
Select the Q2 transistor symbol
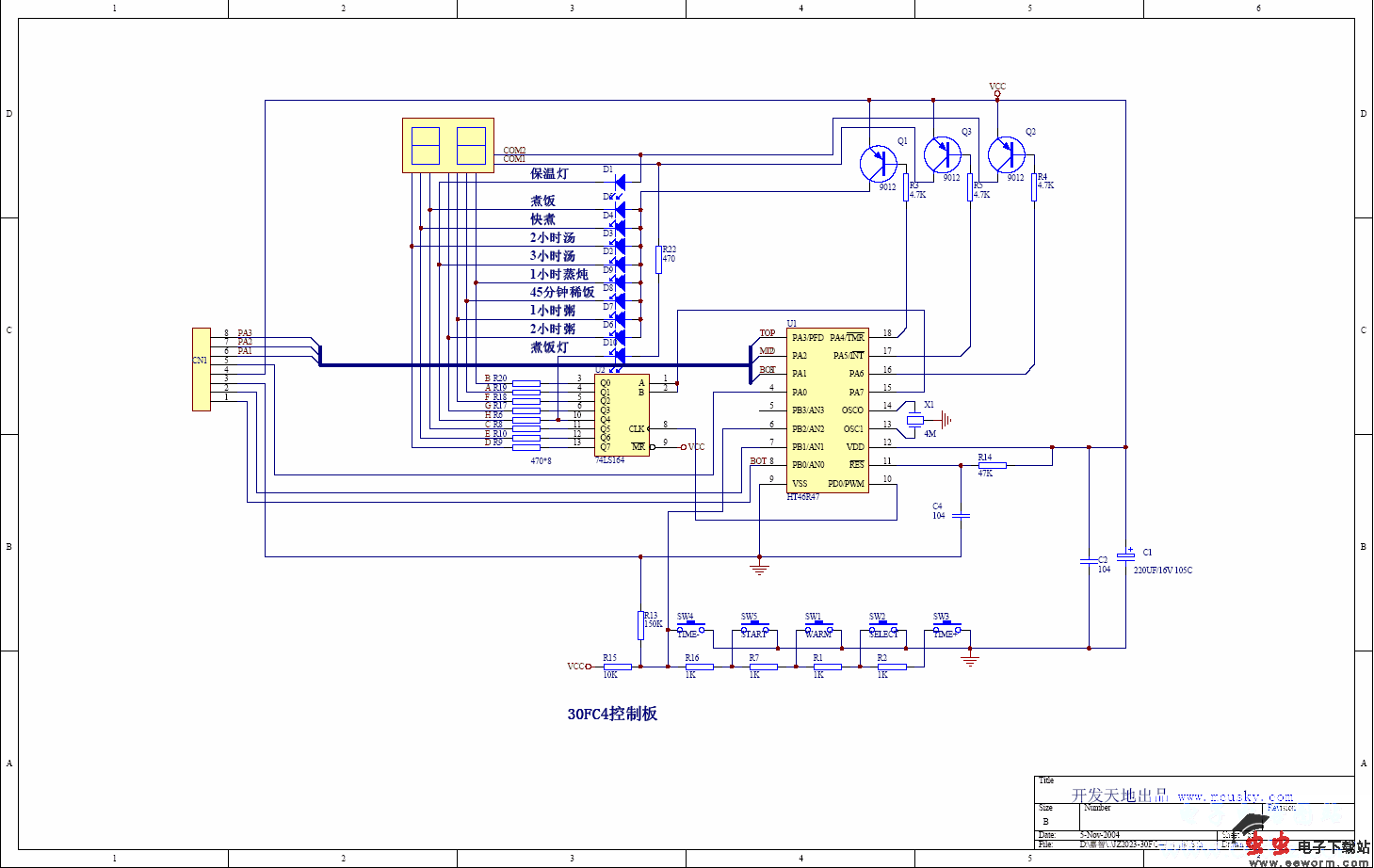click(x=1006, y=154)
